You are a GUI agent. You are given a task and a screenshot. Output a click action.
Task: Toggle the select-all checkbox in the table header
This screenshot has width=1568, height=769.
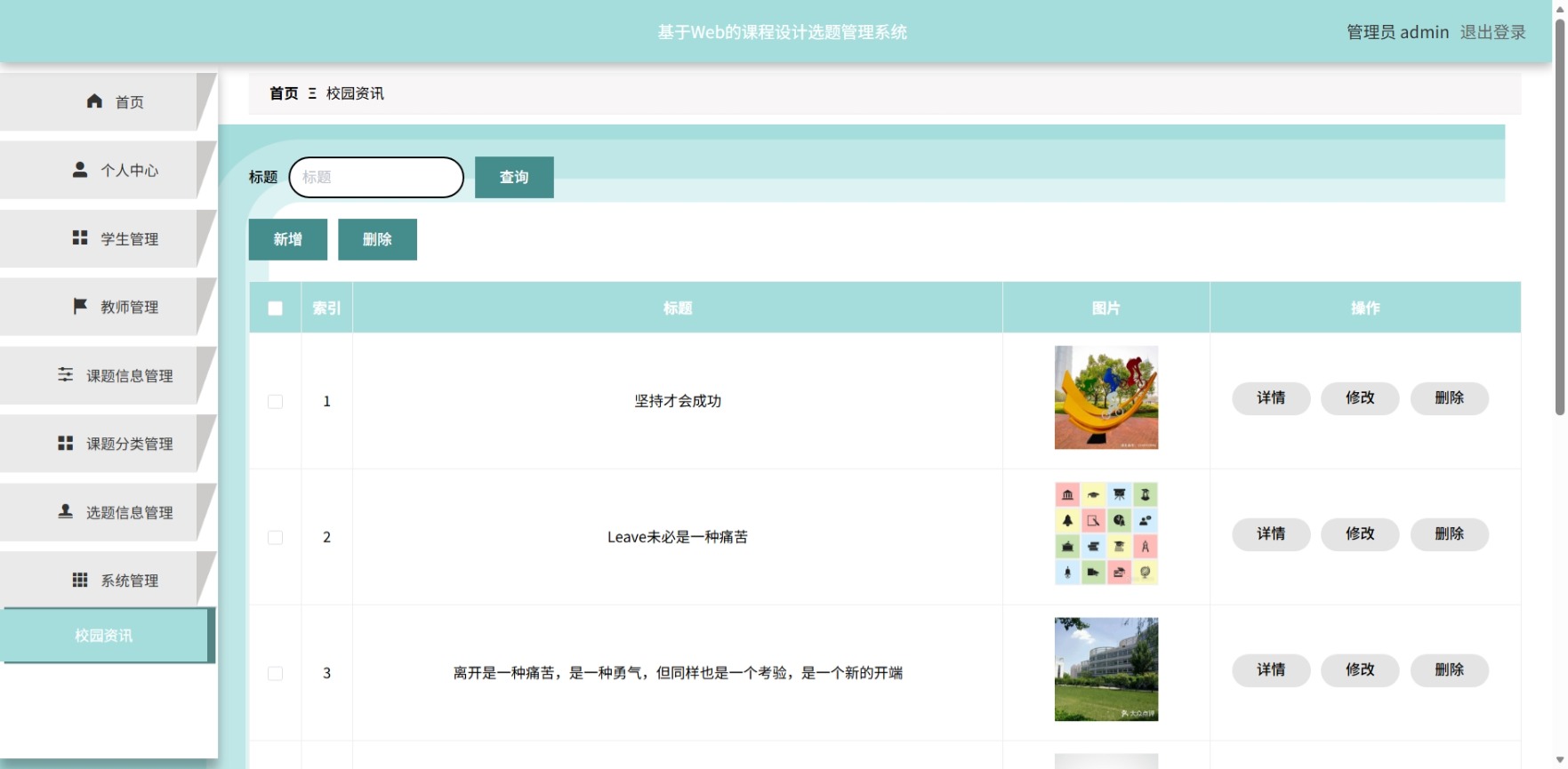(x=276, y=308)
